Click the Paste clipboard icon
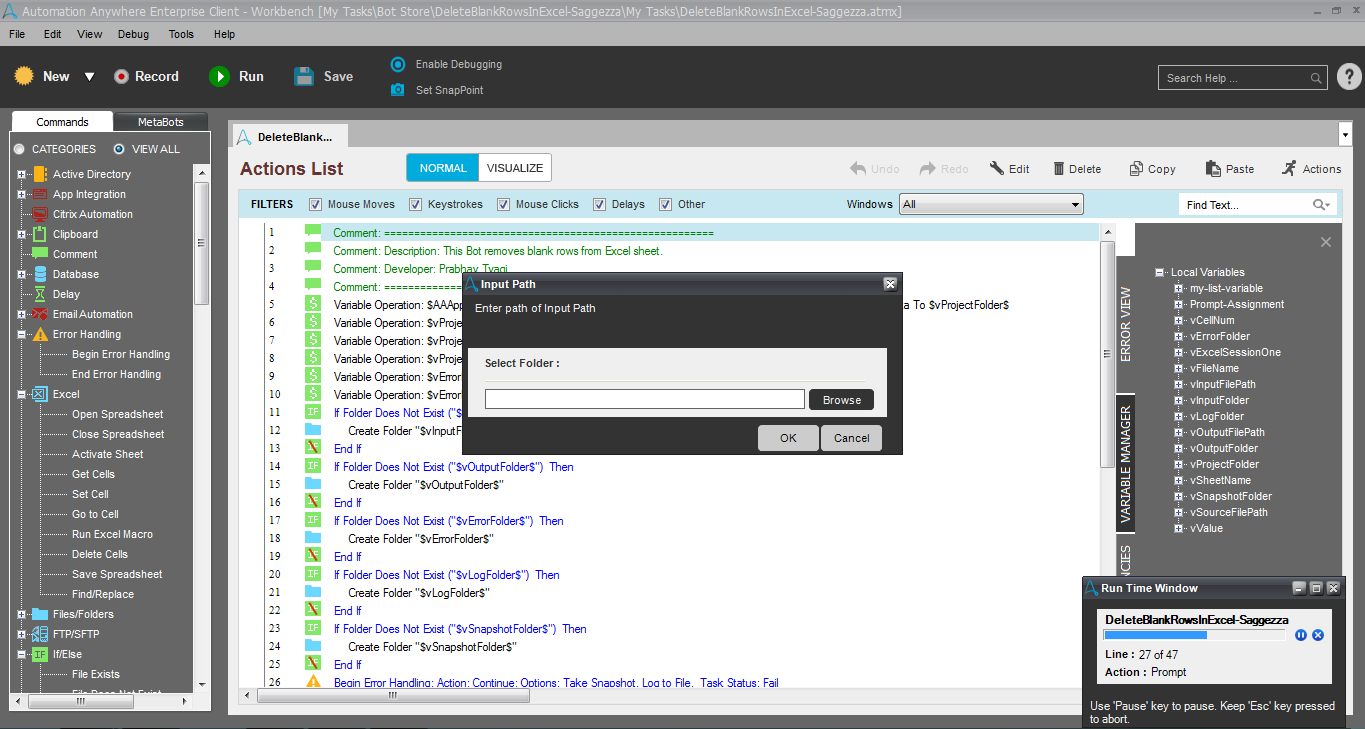This screenshot has width=1365, height=729. (1213, 169)
